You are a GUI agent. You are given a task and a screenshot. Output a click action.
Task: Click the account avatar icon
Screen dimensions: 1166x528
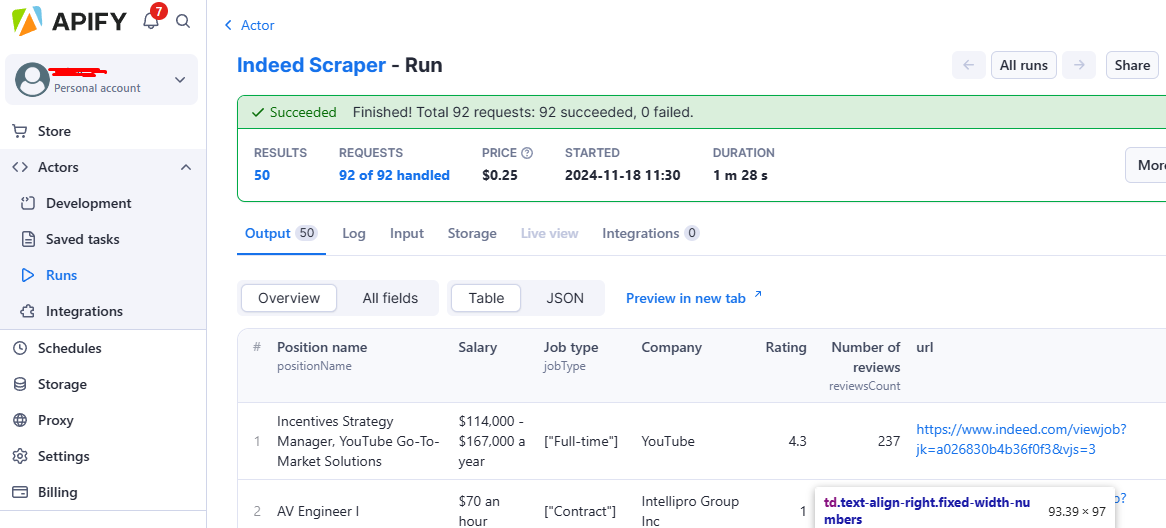(x=32, y=79)
